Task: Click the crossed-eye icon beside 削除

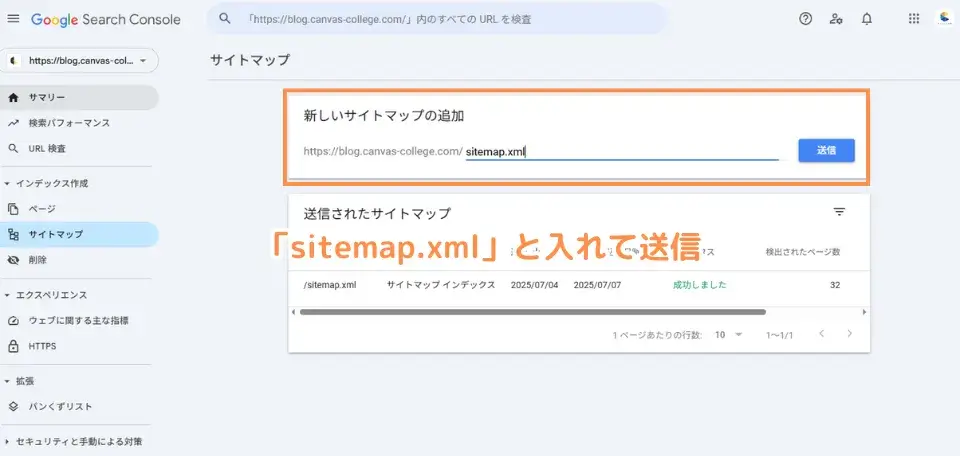Action: click(x=13, y=260)
